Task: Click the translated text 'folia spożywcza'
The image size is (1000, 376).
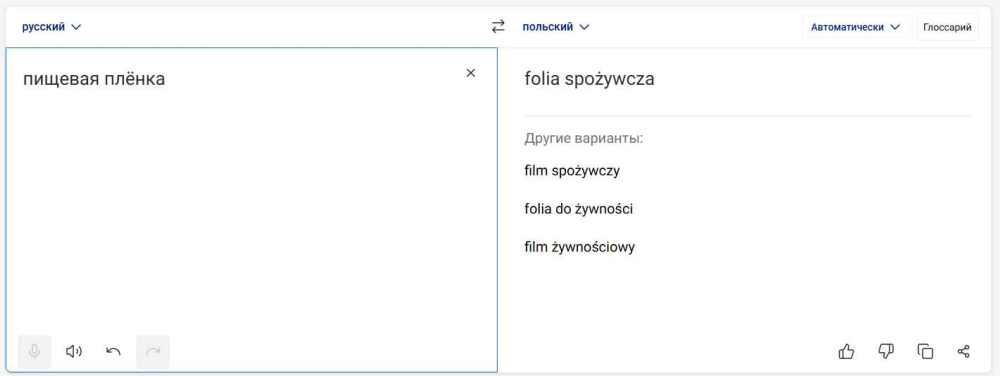Action: [x=589, y=79]
